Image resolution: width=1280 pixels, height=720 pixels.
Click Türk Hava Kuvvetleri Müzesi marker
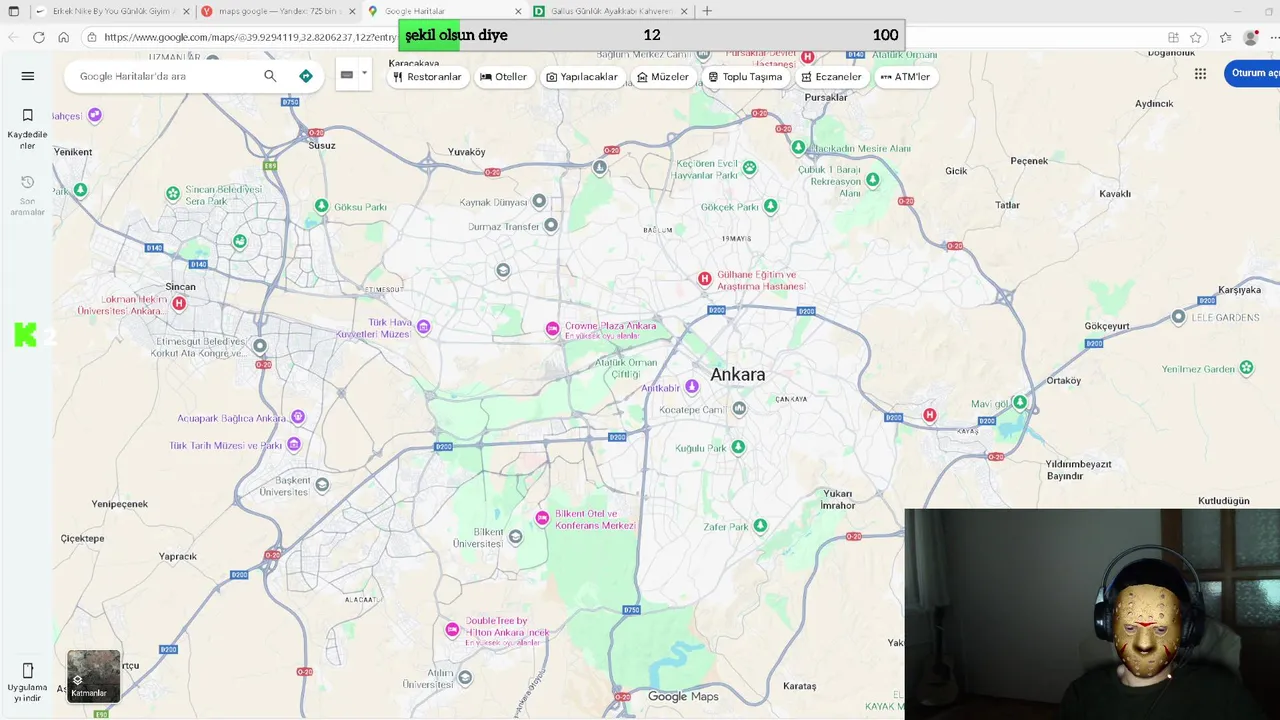tap(424, 326)
